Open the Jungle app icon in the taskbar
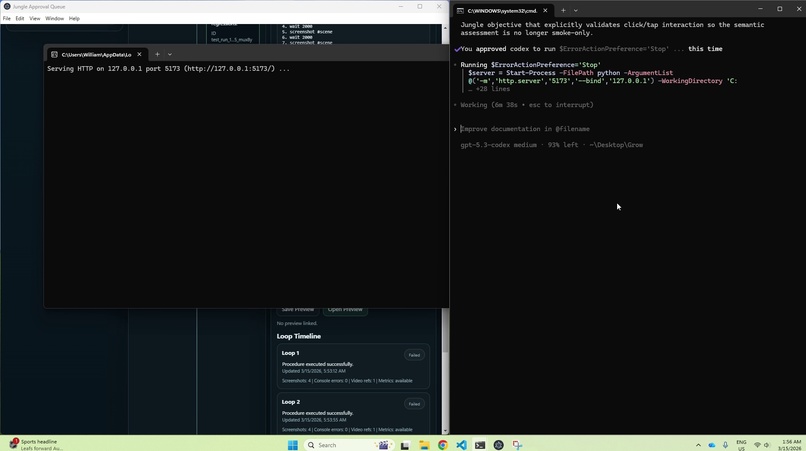 click(498, 445)
